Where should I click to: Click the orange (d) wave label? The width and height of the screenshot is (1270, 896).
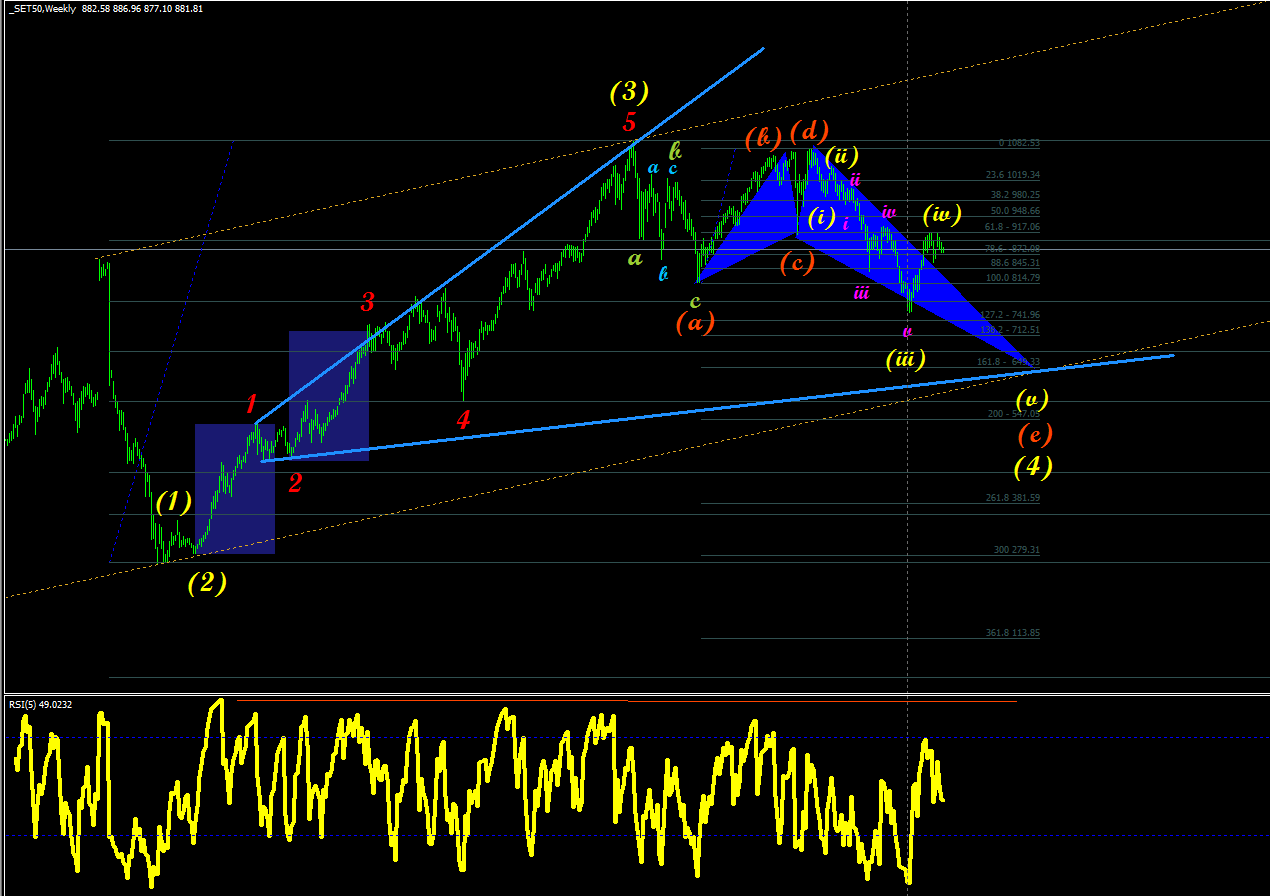[x=809, y=131]
